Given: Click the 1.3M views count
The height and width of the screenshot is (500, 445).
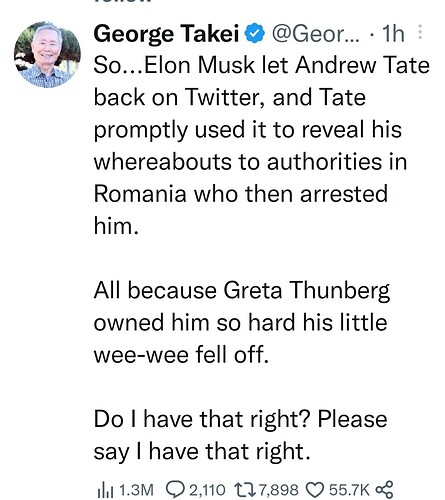Looking at the screenshot, I should (136, 490).
